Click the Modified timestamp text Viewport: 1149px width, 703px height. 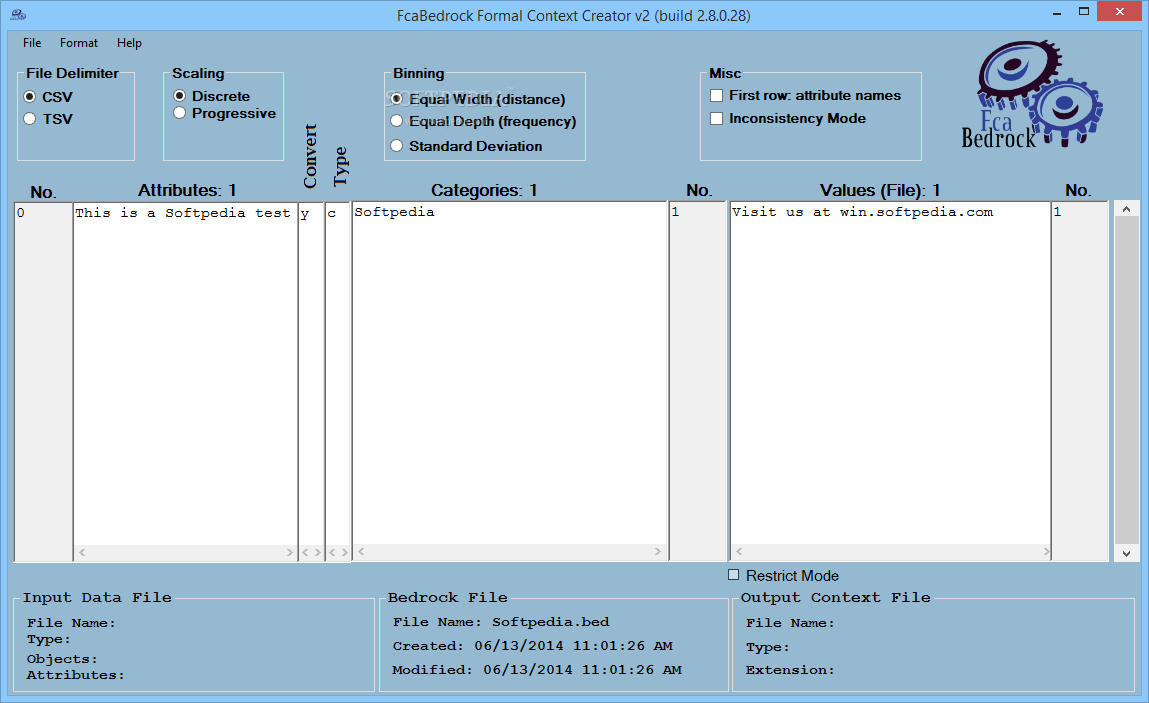583,669
